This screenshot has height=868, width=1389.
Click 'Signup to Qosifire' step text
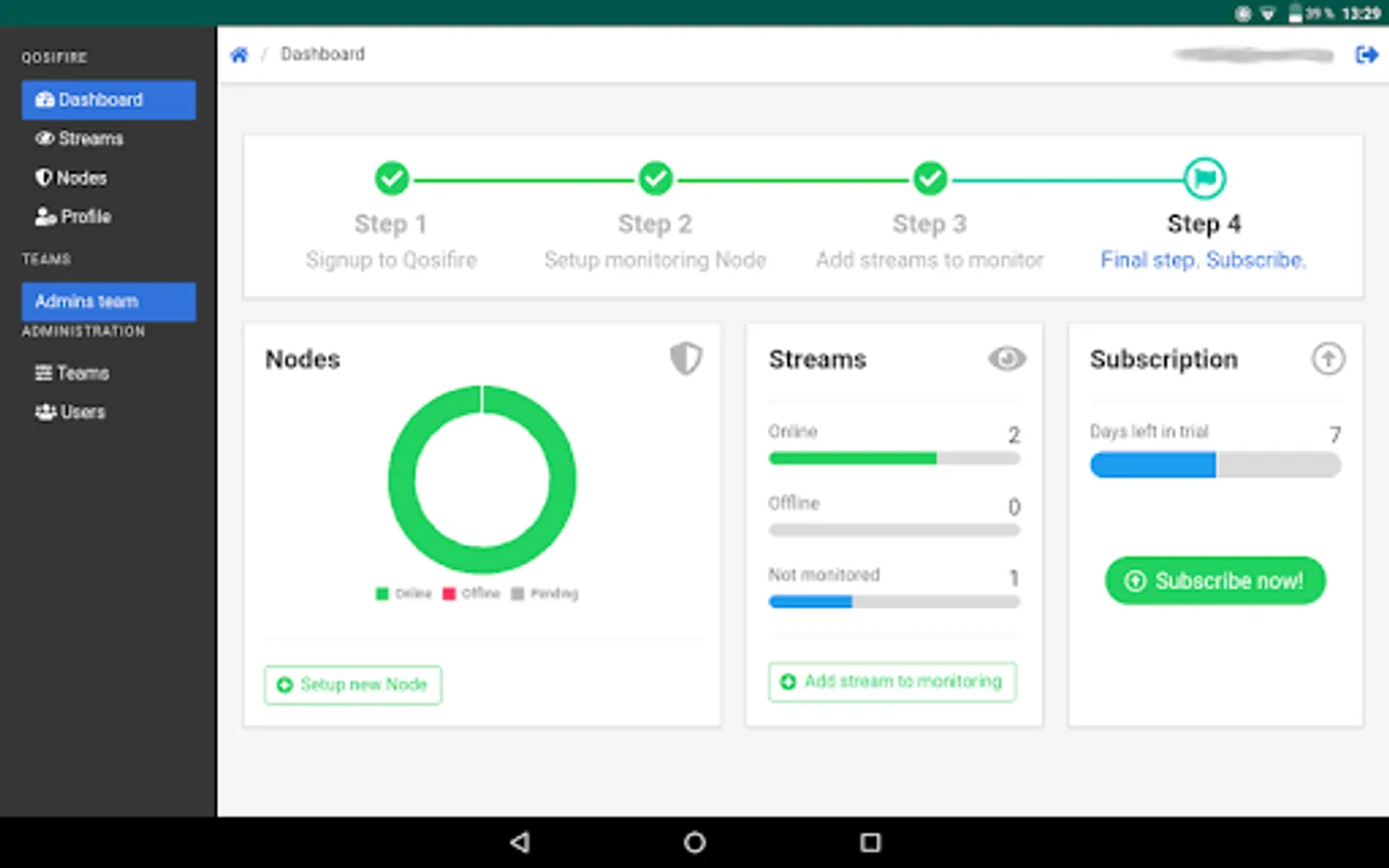point(392,260)
